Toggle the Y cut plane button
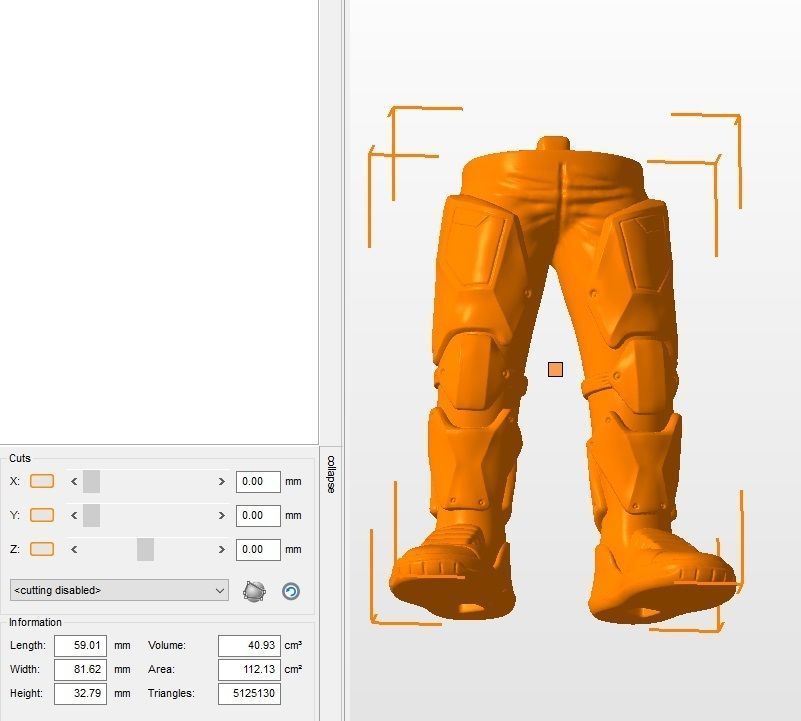Screen dimensions: 801x721 point(42,515)
